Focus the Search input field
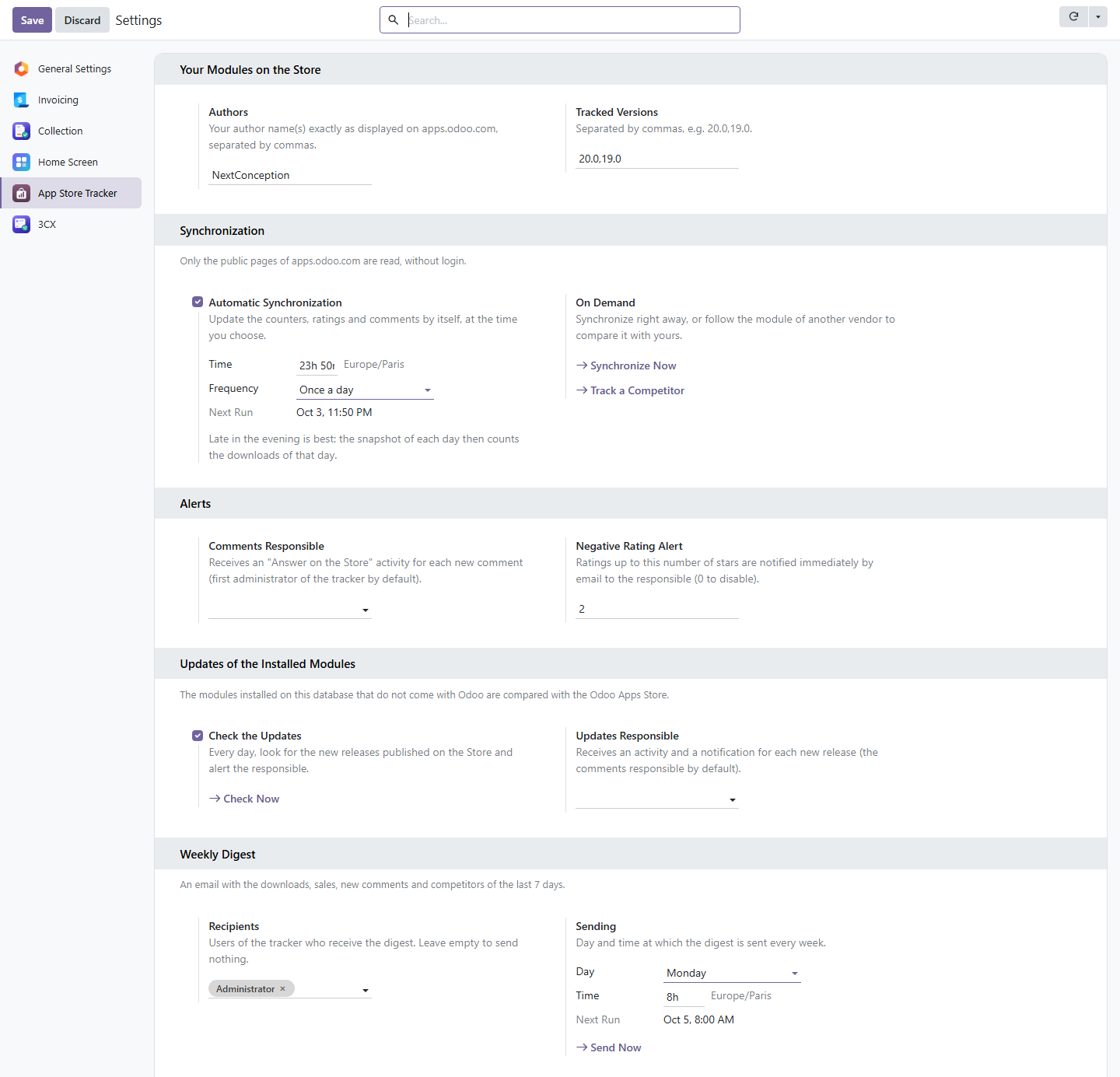1120x1077 pixels. (x=572, y=20)
